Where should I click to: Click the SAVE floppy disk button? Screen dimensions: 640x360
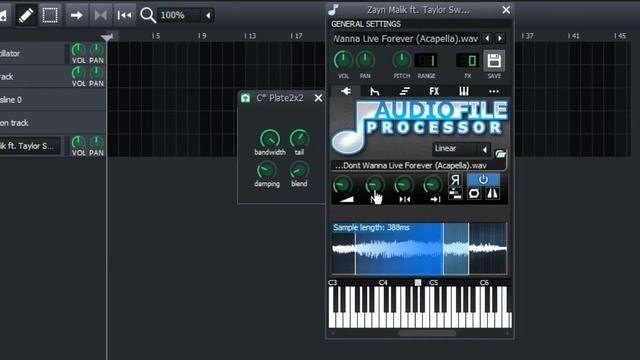pos(494,61)
